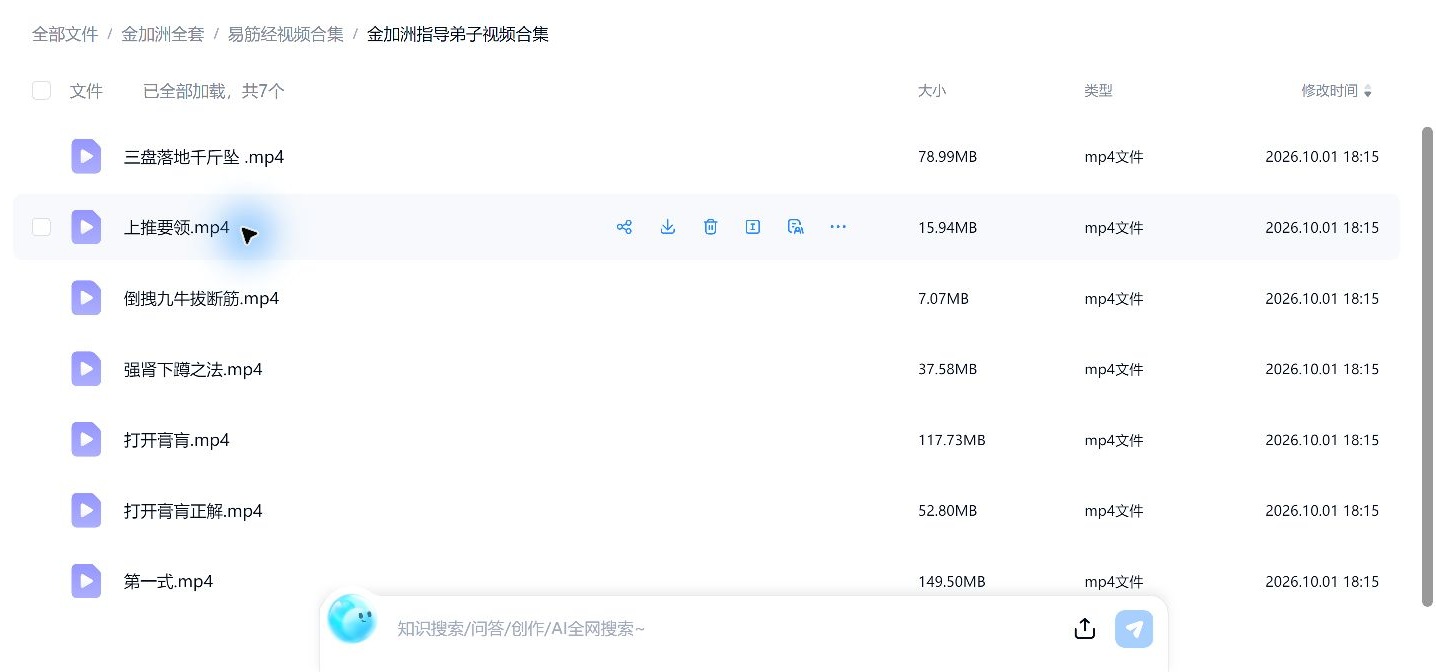Delete 上推要领.mp4 with the trash icon
The height and width of the screenshot is (672, 1436).
(x=710, y=227)
